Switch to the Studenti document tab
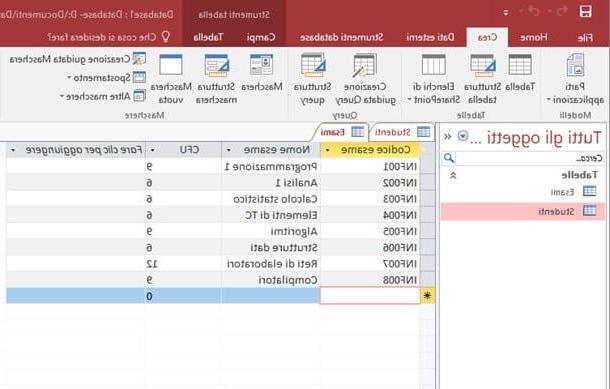 [402, 132]
